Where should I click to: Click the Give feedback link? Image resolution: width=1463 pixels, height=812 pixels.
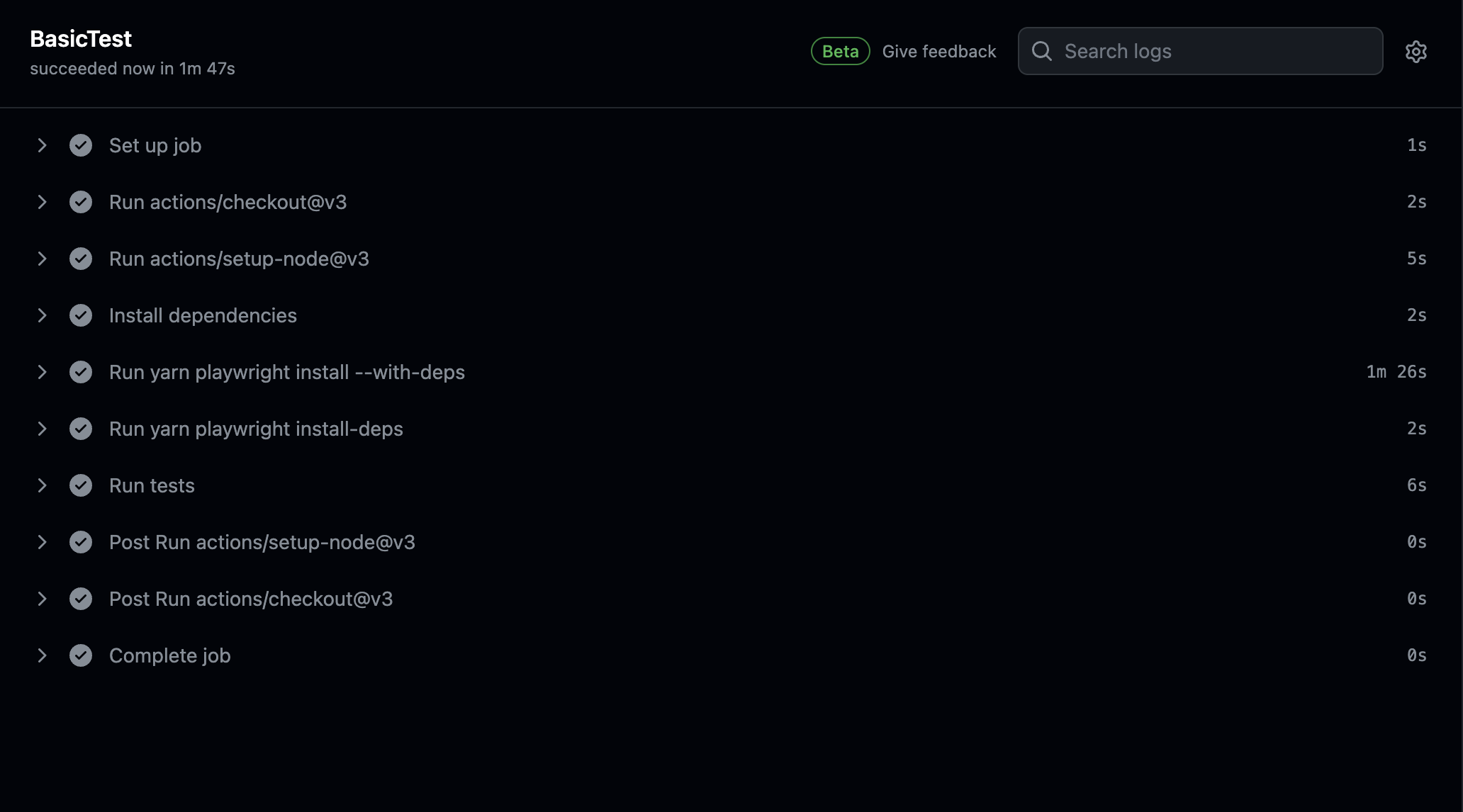939,51
